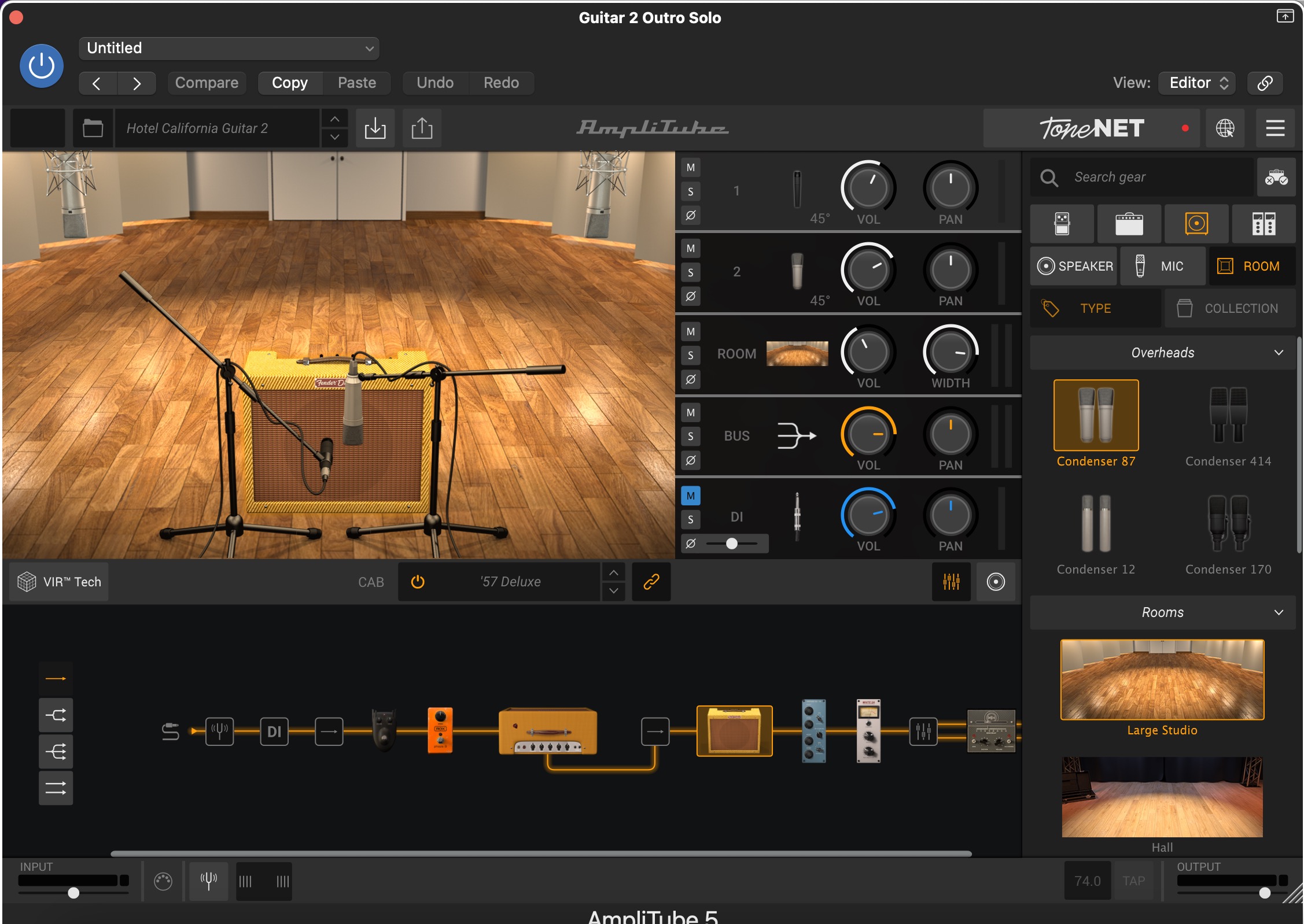Screen dimensions: 1304x924
Task: Click the save preset download icon
Action: click(375, 128)
